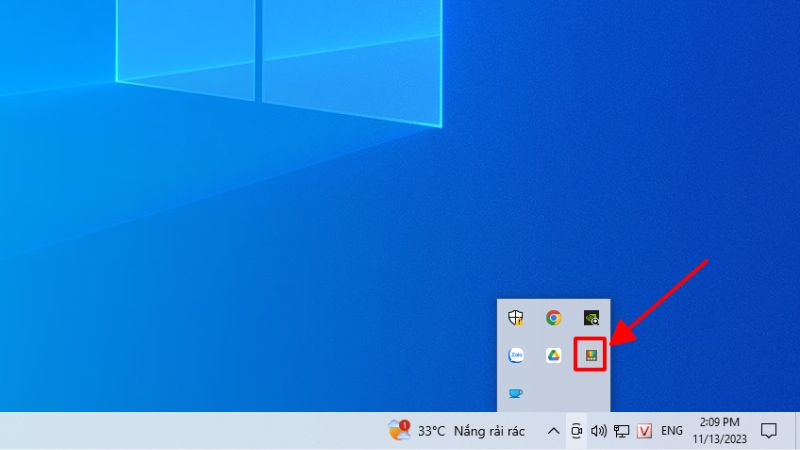Open Windows Security shield tray icon

pyautogui.click(x=516, y=317)
